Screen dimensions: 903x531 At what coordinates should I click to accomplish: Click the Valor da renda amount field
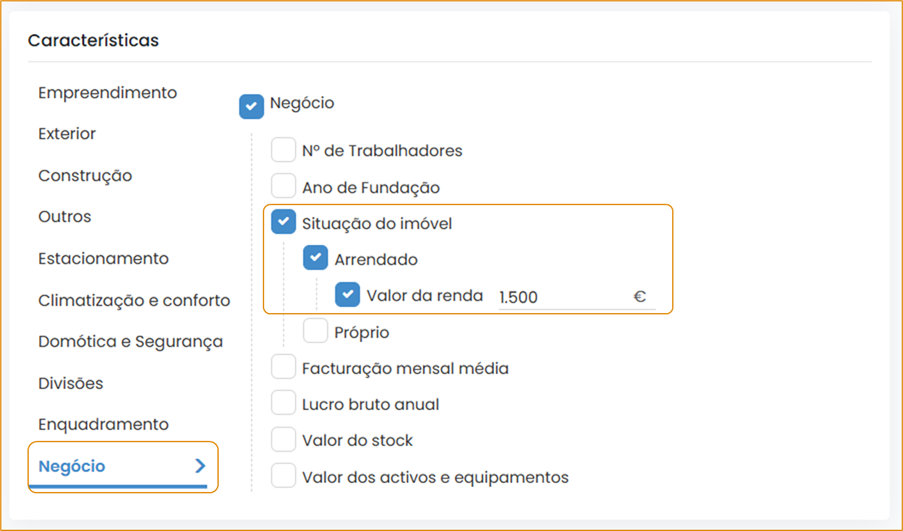pos(560,297)
